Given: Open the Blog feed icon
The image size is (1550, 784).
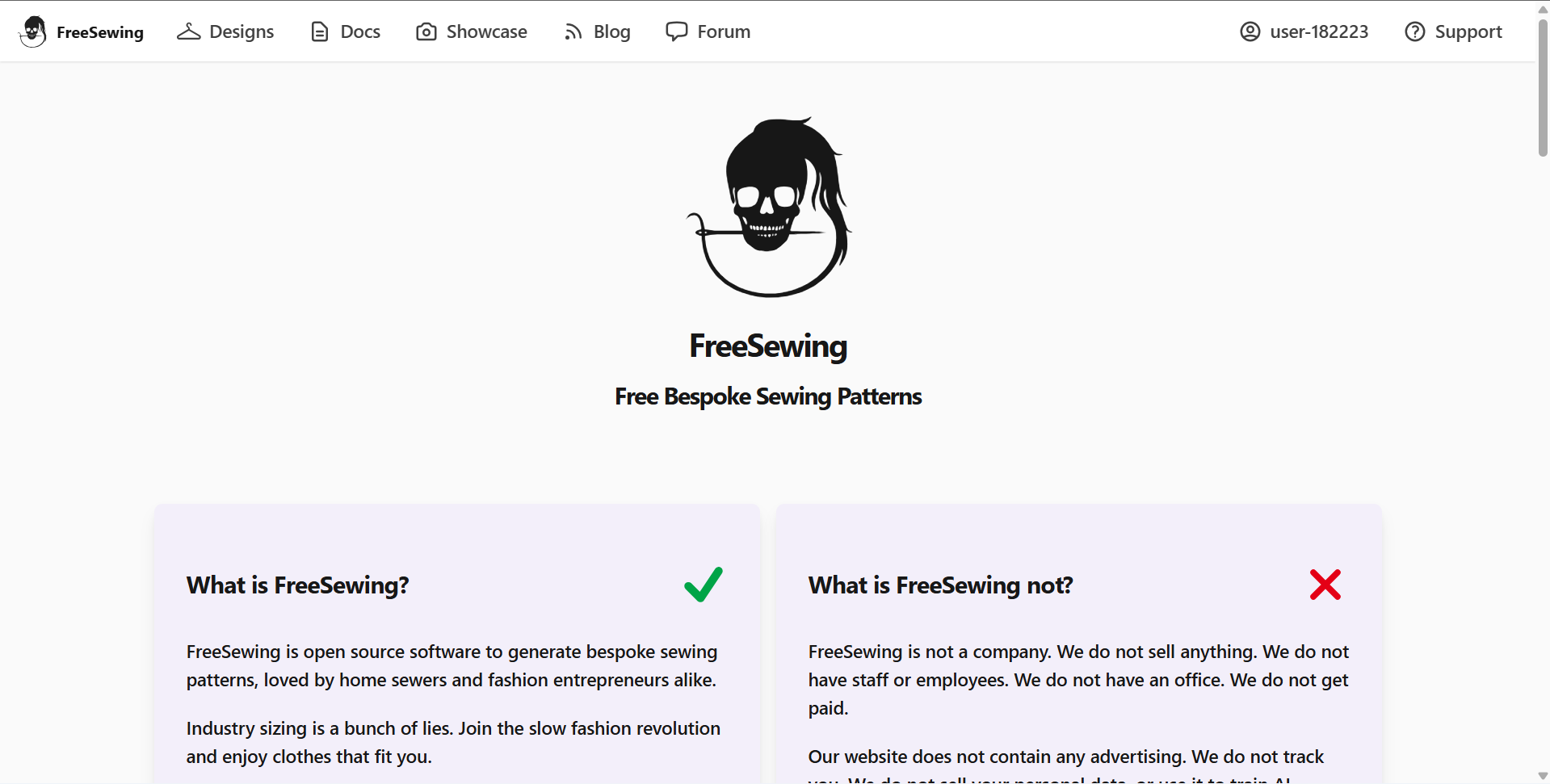Looking at the screenshot, I should [x=572, y=31].
